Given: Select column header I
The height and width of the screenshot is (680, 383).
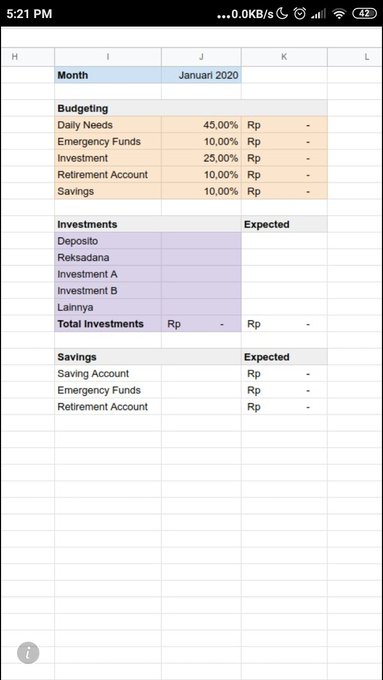Looking at the screenshot, I should click(x=108, y=57).
